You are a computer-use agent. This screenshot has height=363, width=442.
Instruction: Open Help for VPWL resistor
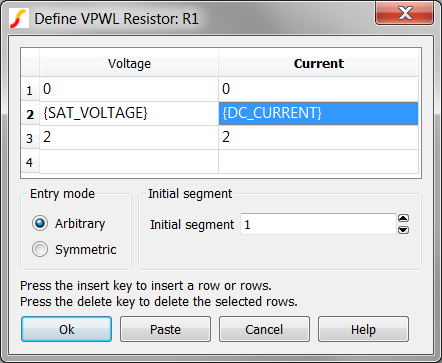pyautogui.click(x=363, y=329)
